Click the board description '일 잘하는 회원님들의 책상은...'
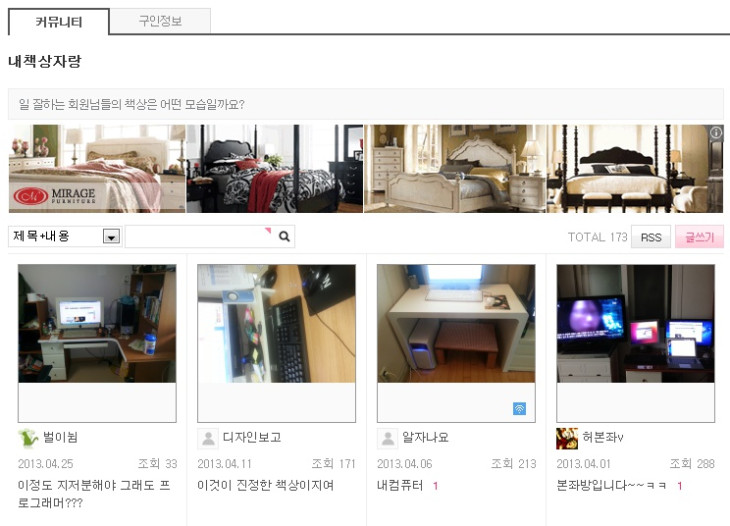Image resolution: width=730 pixels, height=526 pixels. [x=132, y=104]
